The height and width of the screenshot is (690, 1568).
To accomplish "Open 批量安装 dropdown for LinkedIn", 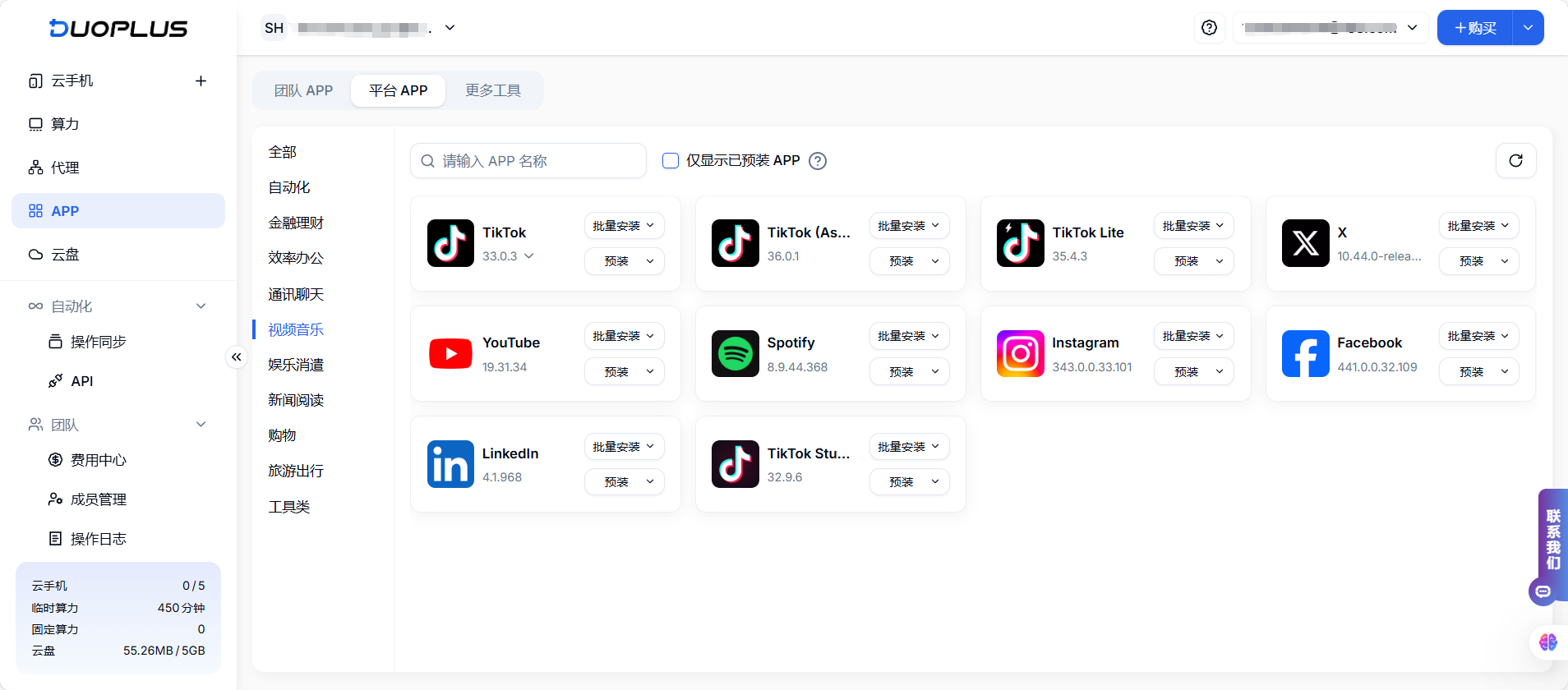I will 624,447.
